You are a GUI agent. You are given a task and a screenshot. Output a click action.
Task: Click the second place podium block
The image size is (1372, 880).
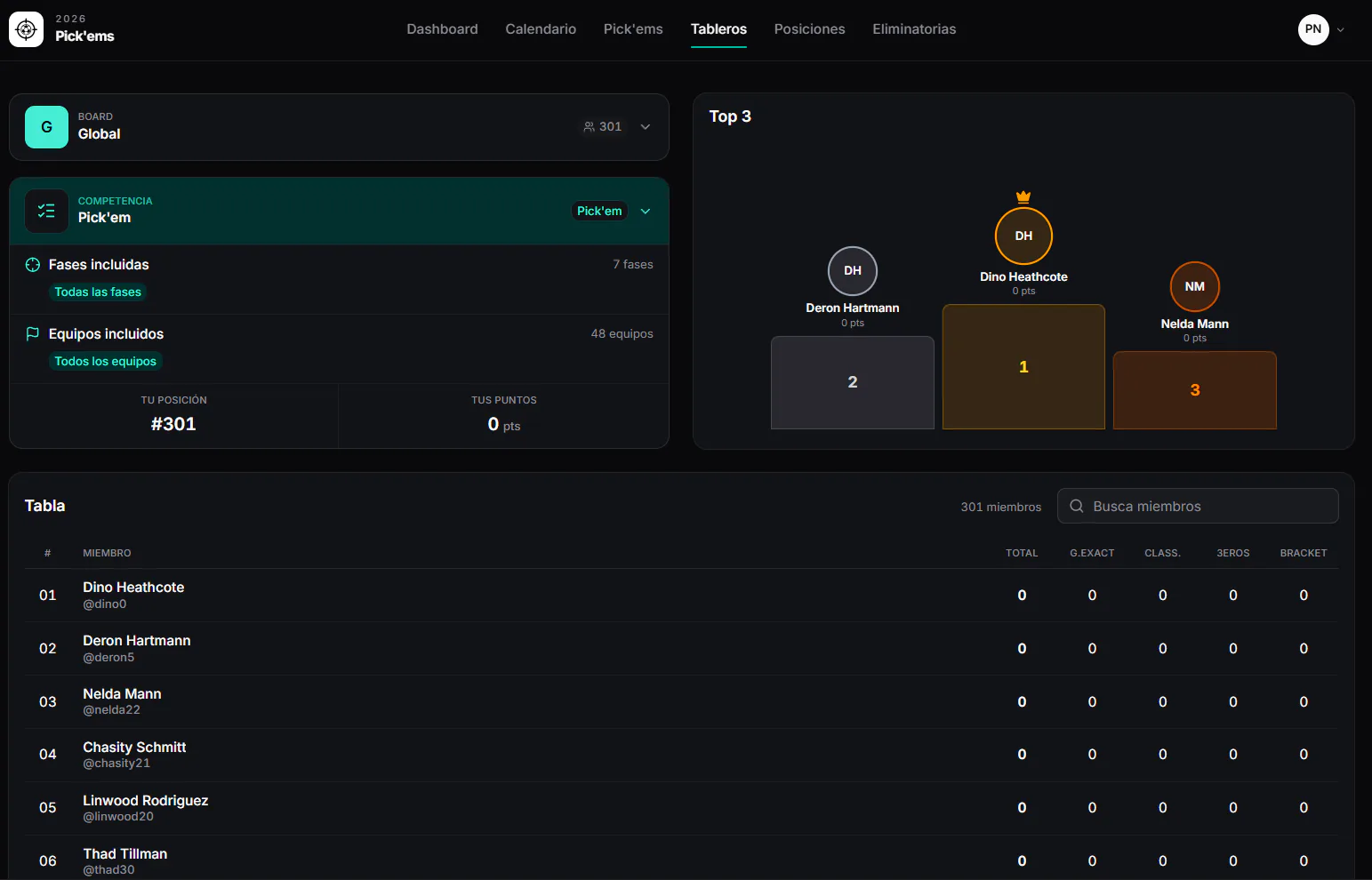(x=853, y=382)
